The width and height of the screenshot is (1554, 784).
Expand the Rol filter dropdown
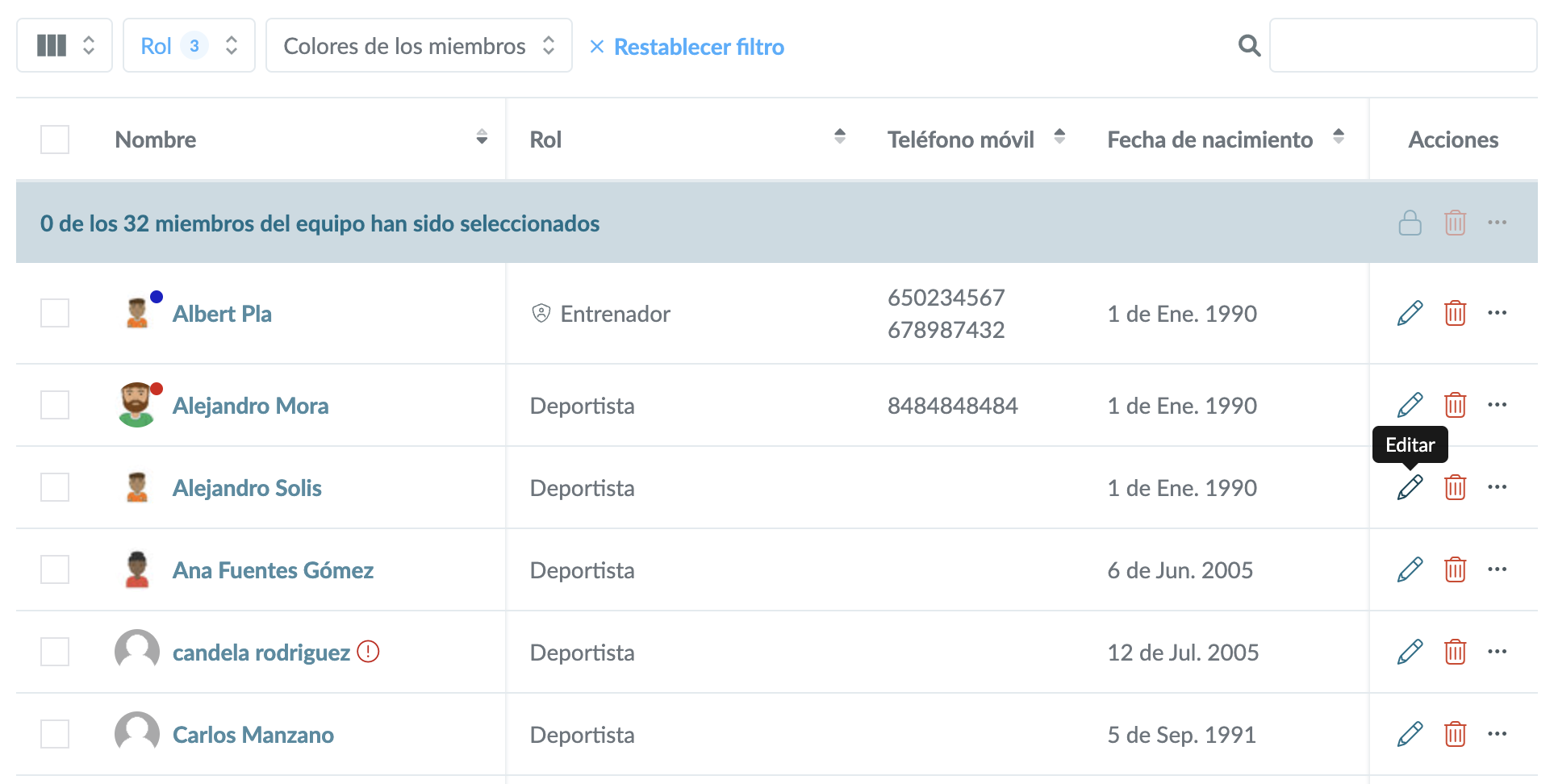(189, 46)
